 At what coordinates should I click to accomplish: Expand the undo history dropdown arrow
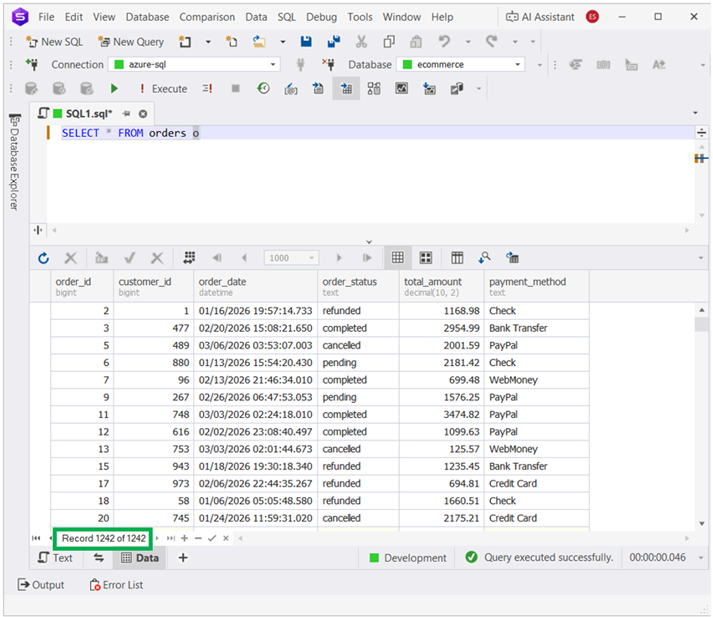click(x=468, y=42)
